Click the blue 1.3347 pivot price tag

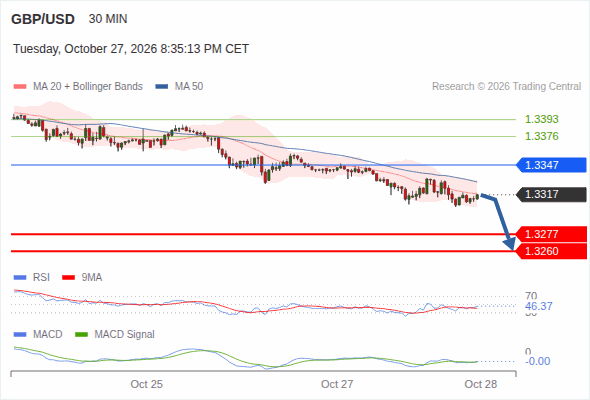coord(551,165)
